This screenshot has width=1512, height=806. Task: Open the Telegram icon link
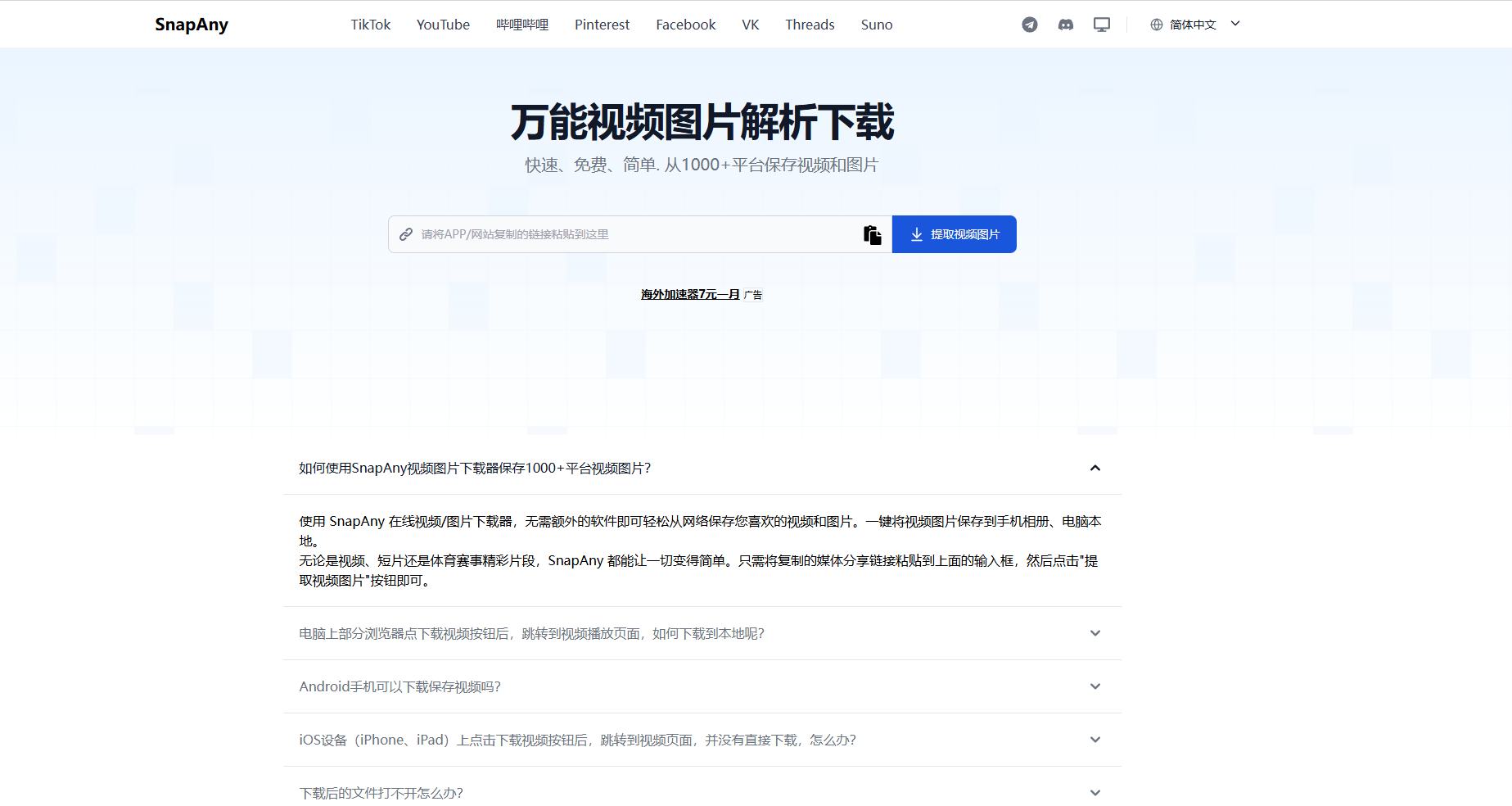[x=1030, y=25]
